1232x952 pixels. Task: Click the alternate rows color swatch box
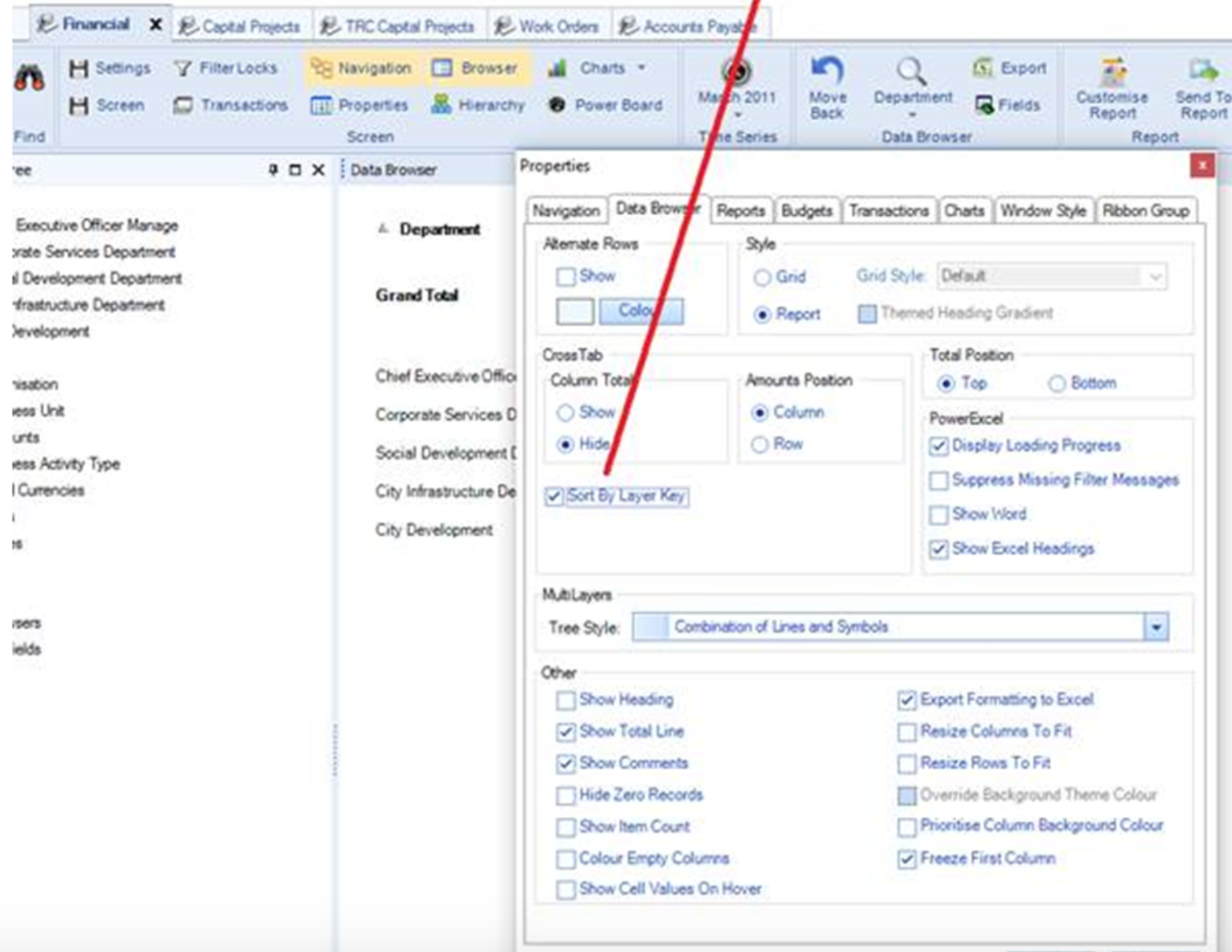pyautogui.click(x=575, y=311)
